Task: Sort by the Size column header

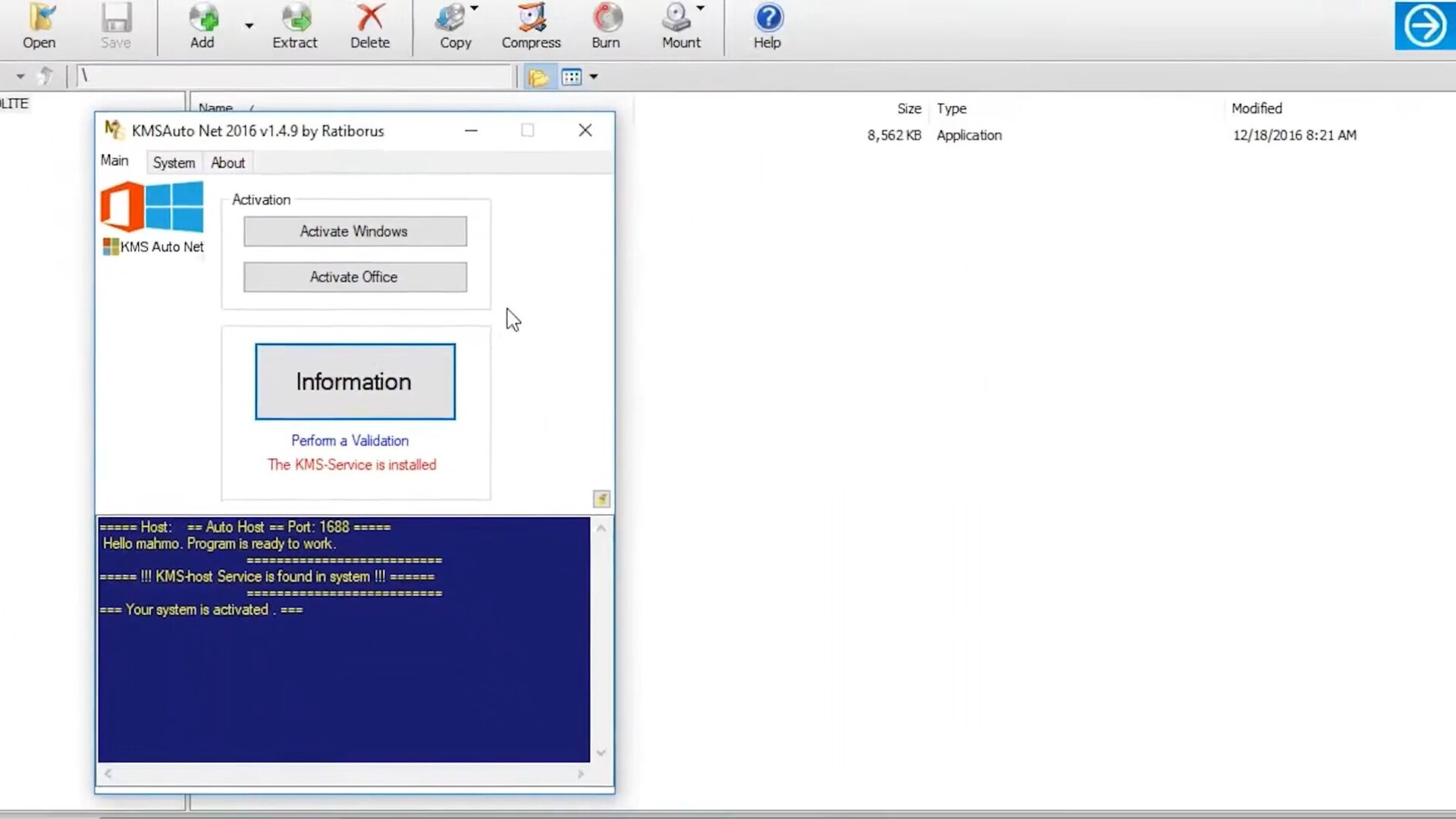Action: [908, 108]
